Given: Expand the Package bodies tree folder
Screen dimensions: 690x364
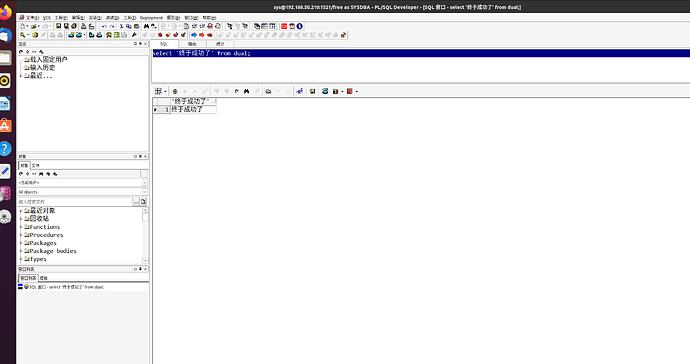Looking at the screenshot, I should tap(21, 251).
